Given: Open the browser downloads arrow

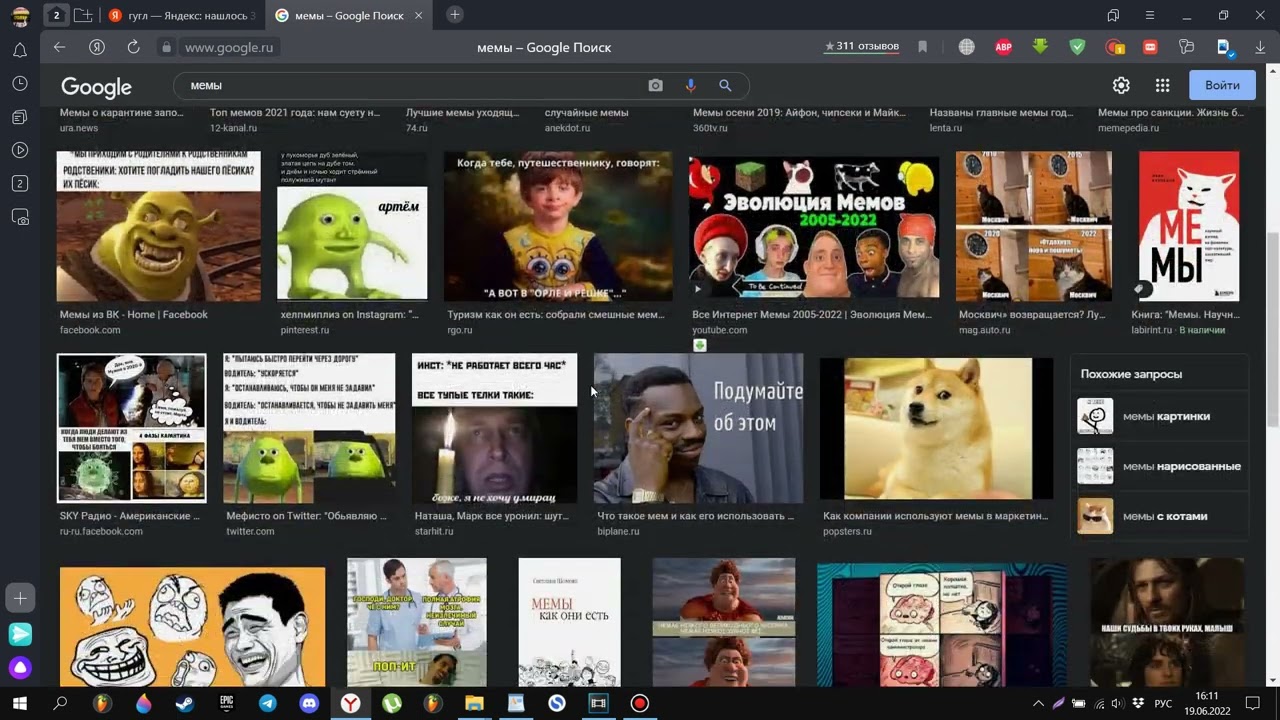Looking at the screenshot, I should coord(1260,47).
